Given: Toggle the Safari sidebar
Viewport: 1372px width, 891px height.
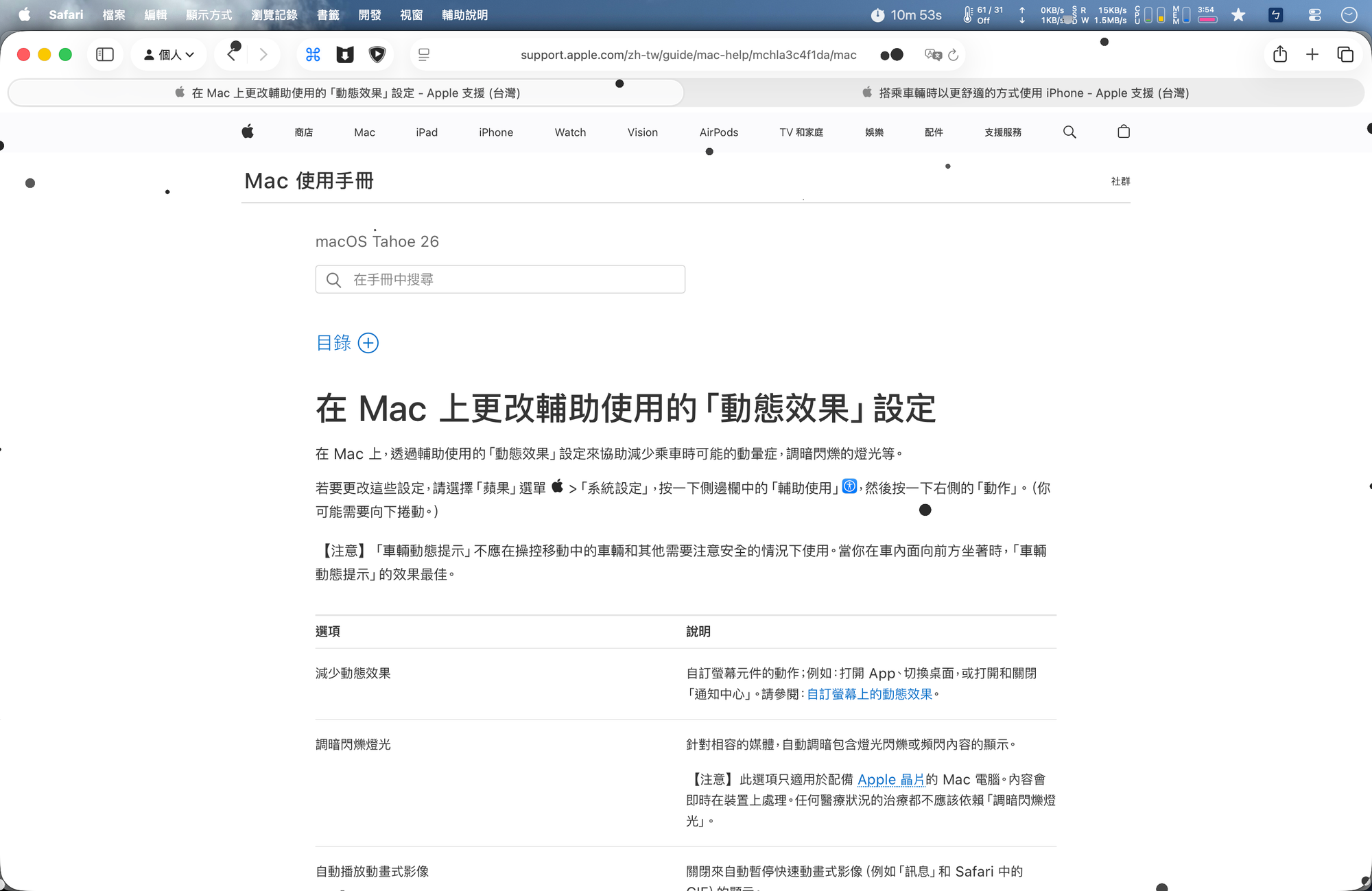Looking at the screenshot, I should (x=105, y=54).
